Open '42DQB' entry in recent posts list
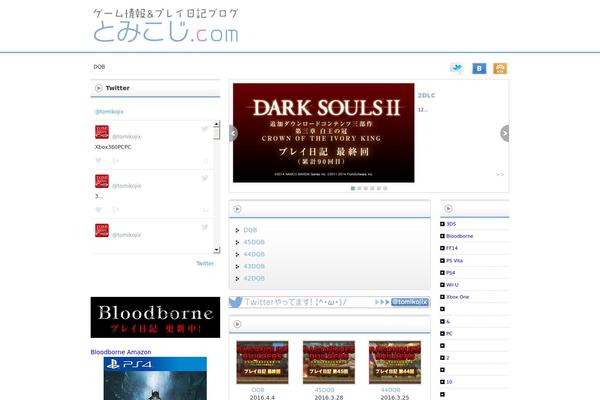 tap(254, 279)
